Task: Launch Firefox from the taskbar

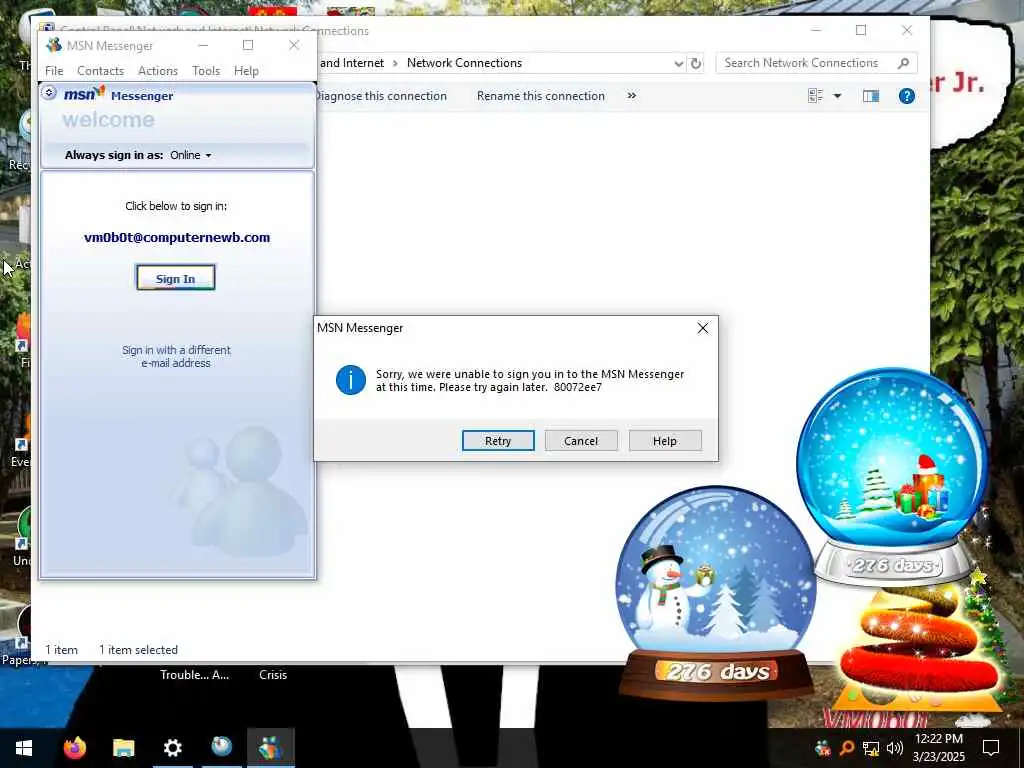Action: click(74, 747)
